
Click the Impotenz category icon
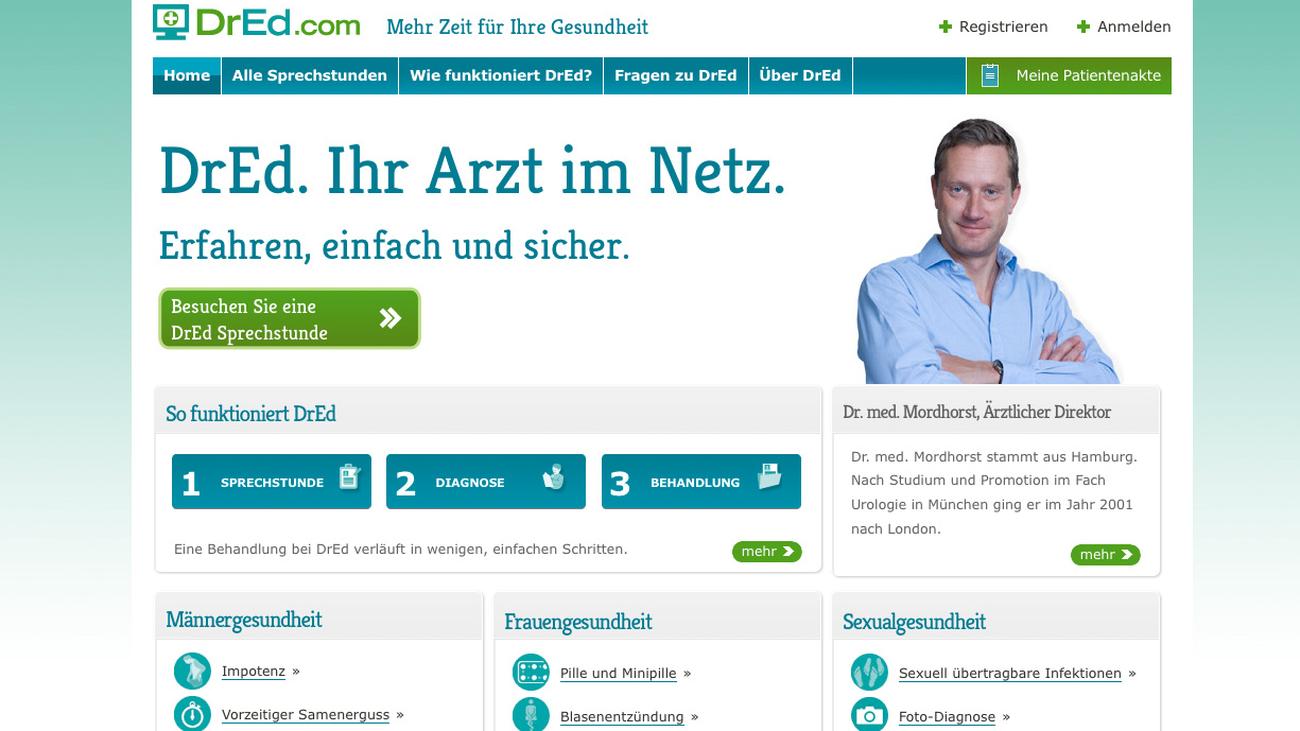pyautogui.click(x=192, y=671)
